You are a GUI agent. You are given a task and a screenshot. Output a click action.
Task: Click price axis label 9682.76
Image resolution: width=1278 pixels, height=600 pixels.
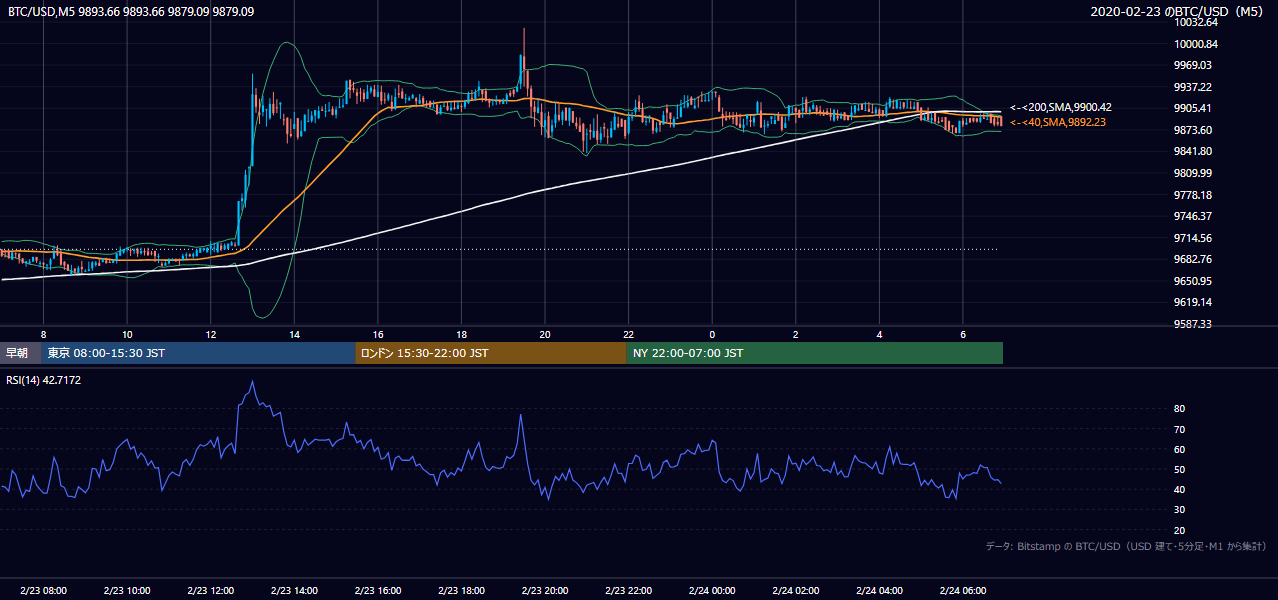coord(1193,259)
